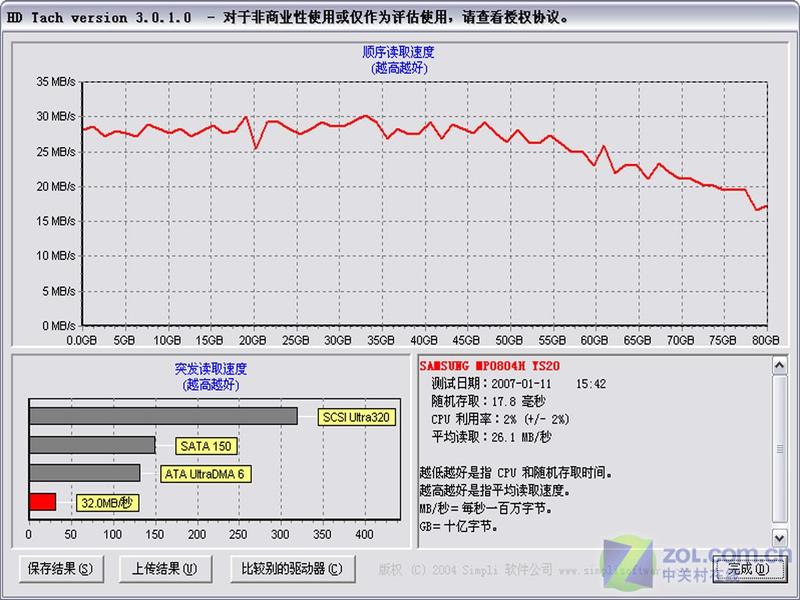
Task: Click the 35 MB/s axis label
Action: [56, 82]
